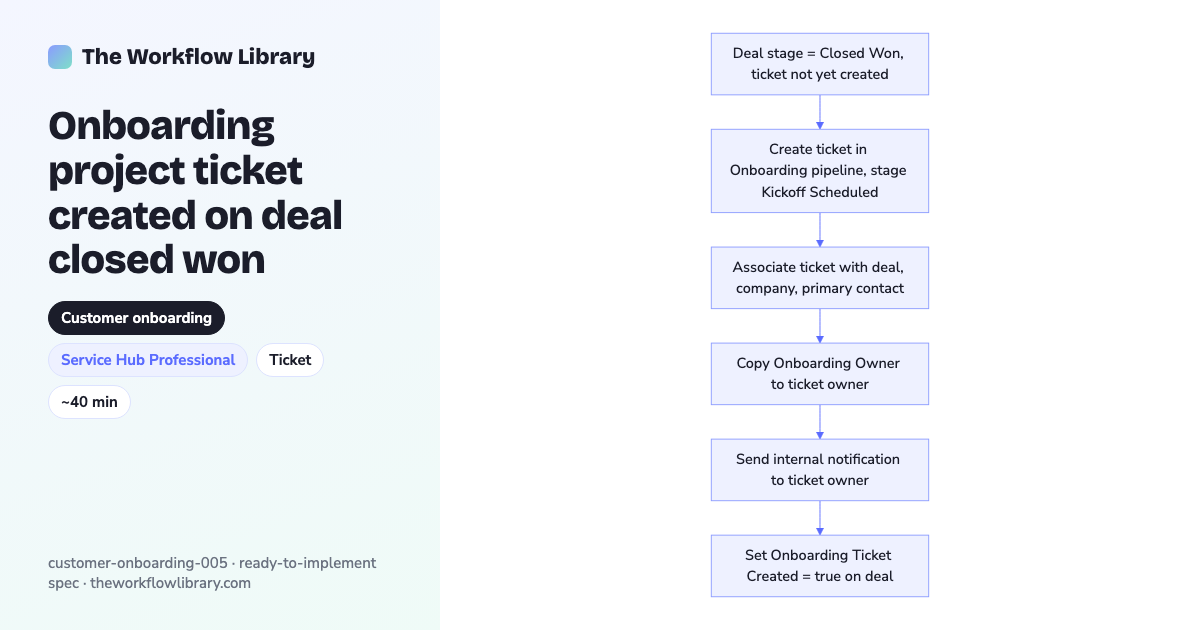Click the Service Hub Professional badge

tap(148, 360)
